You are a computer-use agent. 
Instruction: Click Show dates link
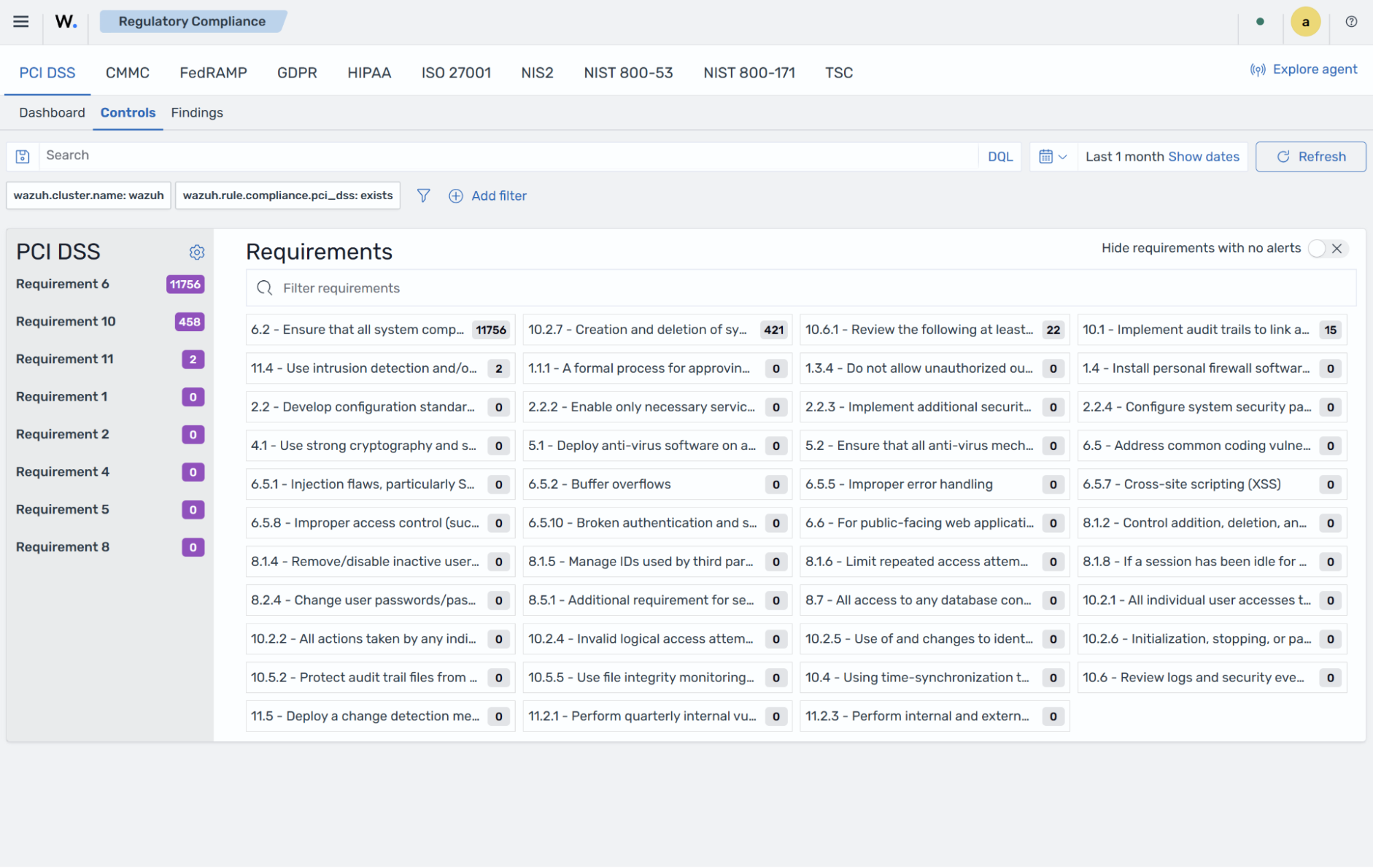(1203, 157)
